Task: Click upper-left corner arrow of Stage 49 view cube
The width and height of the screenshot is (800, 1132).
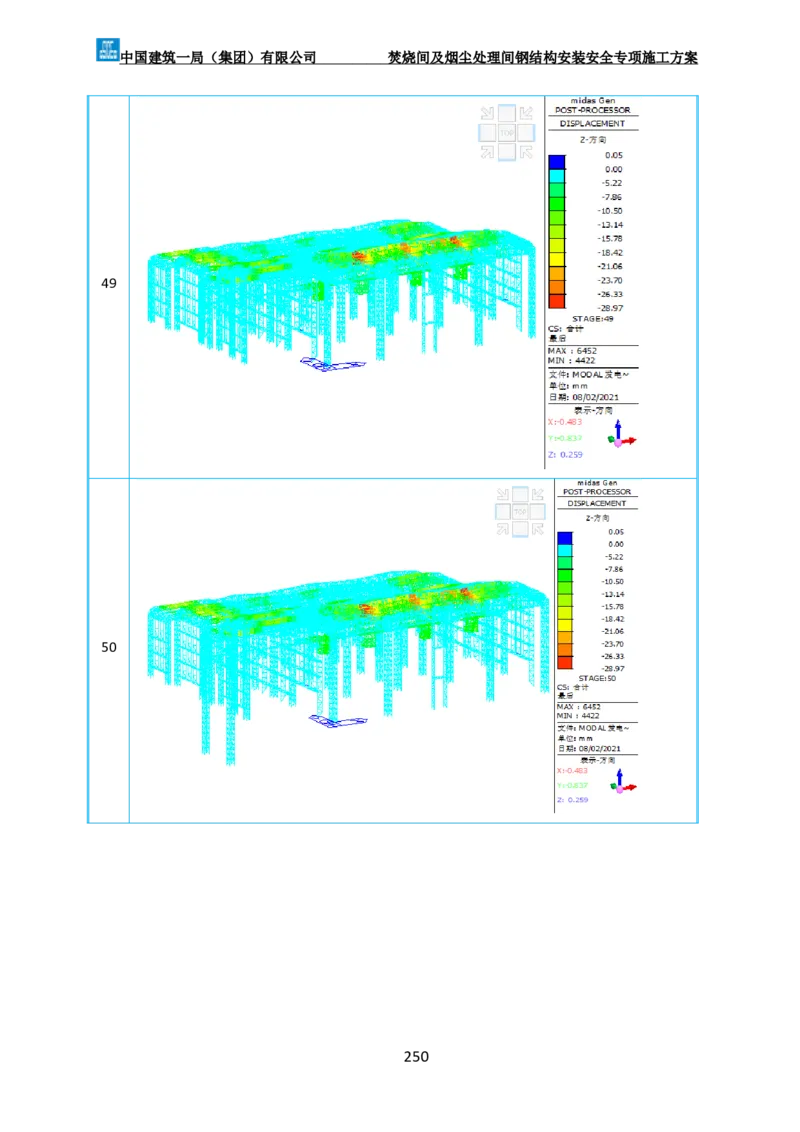Action: [x=487, y=114]
